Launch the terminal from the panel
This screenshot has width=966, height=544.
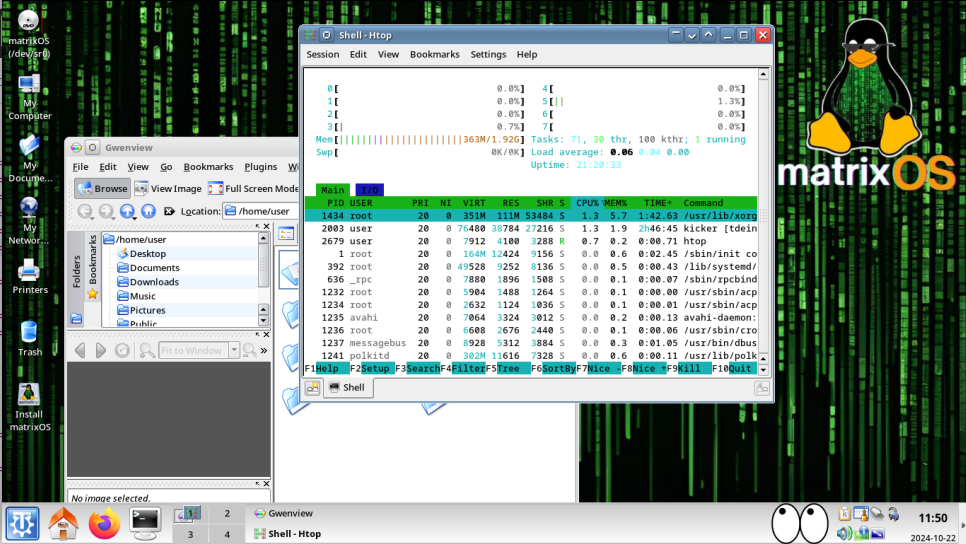point(145,523)
